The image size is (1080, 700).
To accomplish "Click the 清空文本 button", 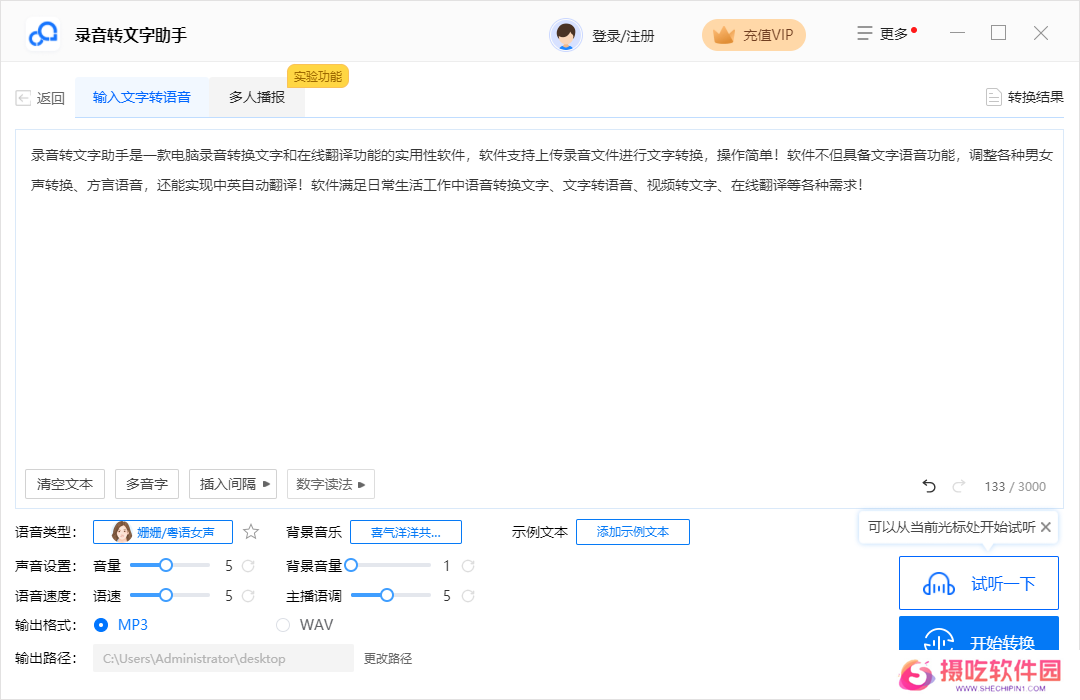I will point(65,484).
